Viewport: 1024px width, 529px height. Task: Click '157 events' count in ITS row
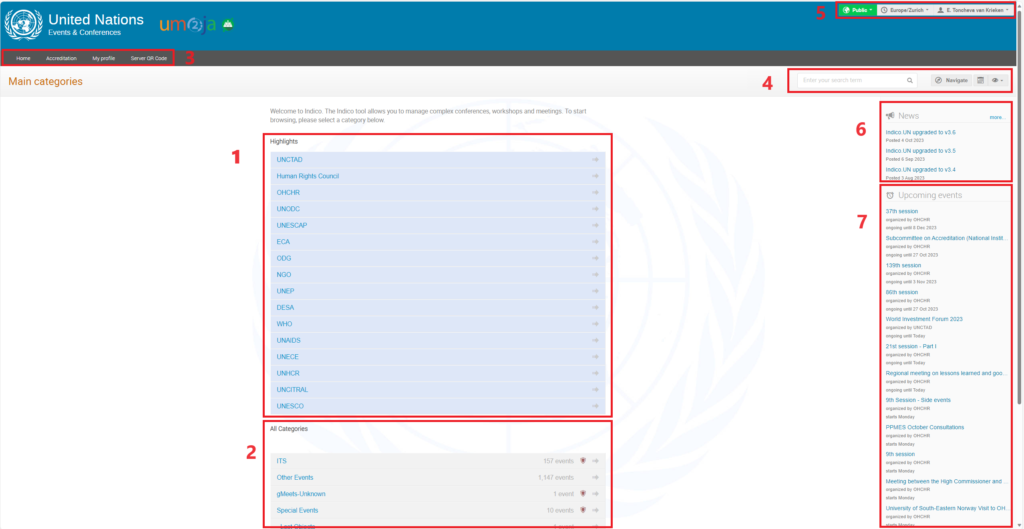[x=558, y=461]
